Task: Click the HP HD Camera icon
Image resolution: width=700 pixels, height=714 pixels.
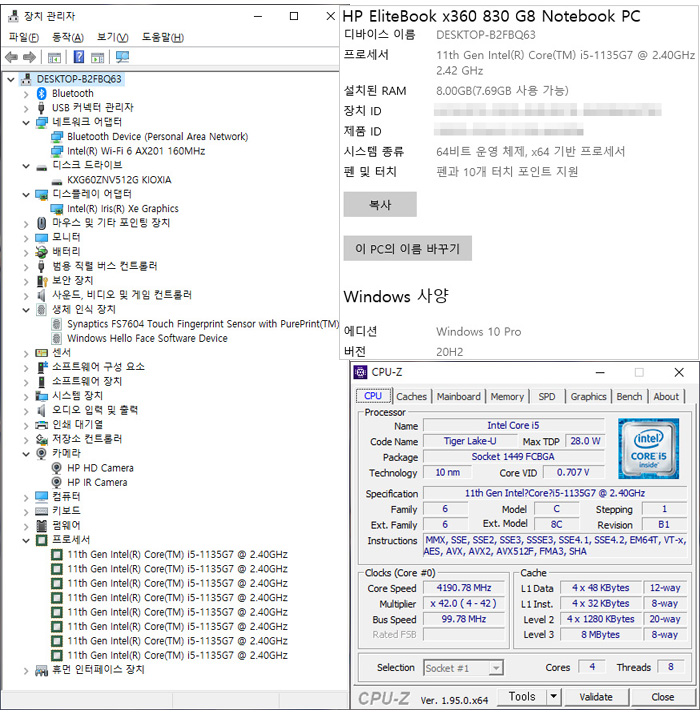Action: coord(56,468)
